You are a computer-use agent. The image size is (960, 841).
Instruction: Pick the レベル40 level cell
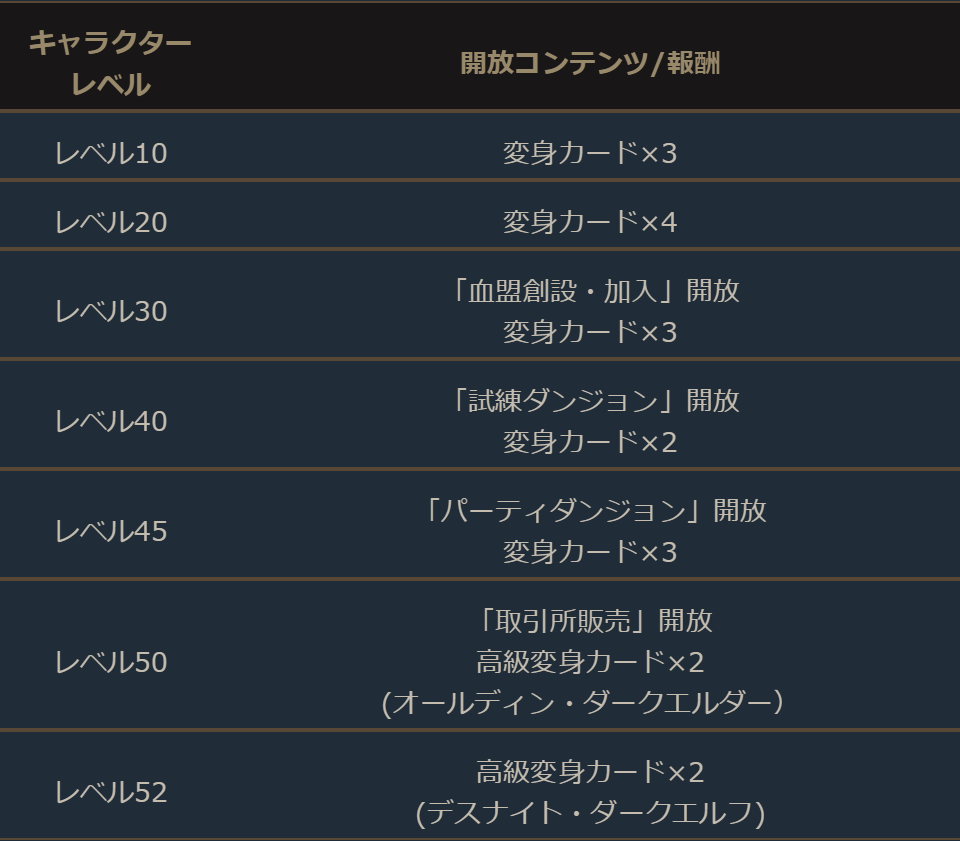pyautogui.click(x=111, y=422)
